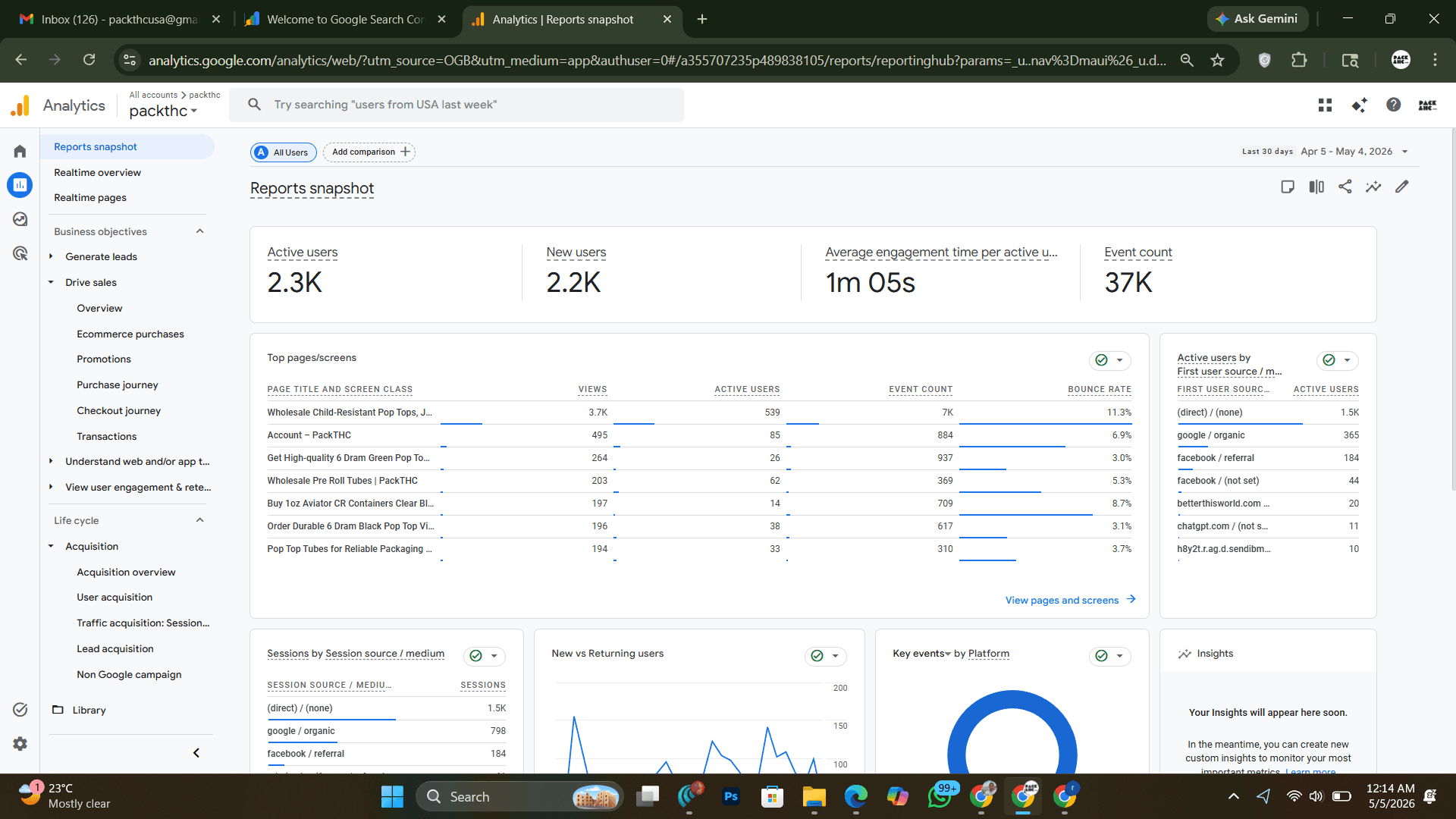Open a new Chrome tab
The image size is (1456, 819).
tap(702, 19)
